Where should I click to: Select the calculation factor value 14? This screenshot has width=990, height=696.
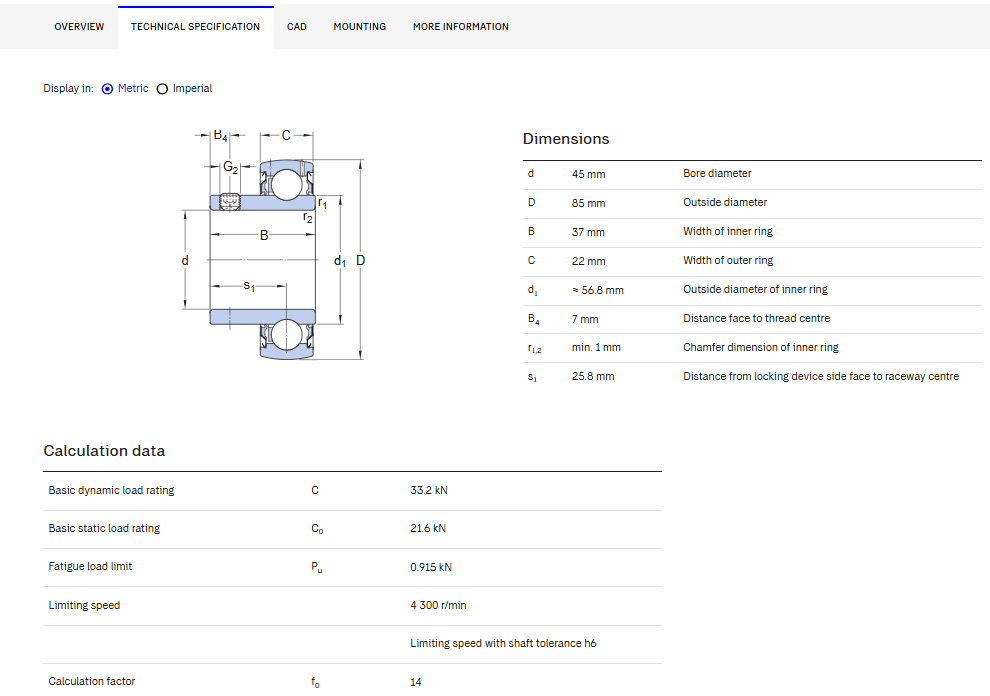(415, 682)
